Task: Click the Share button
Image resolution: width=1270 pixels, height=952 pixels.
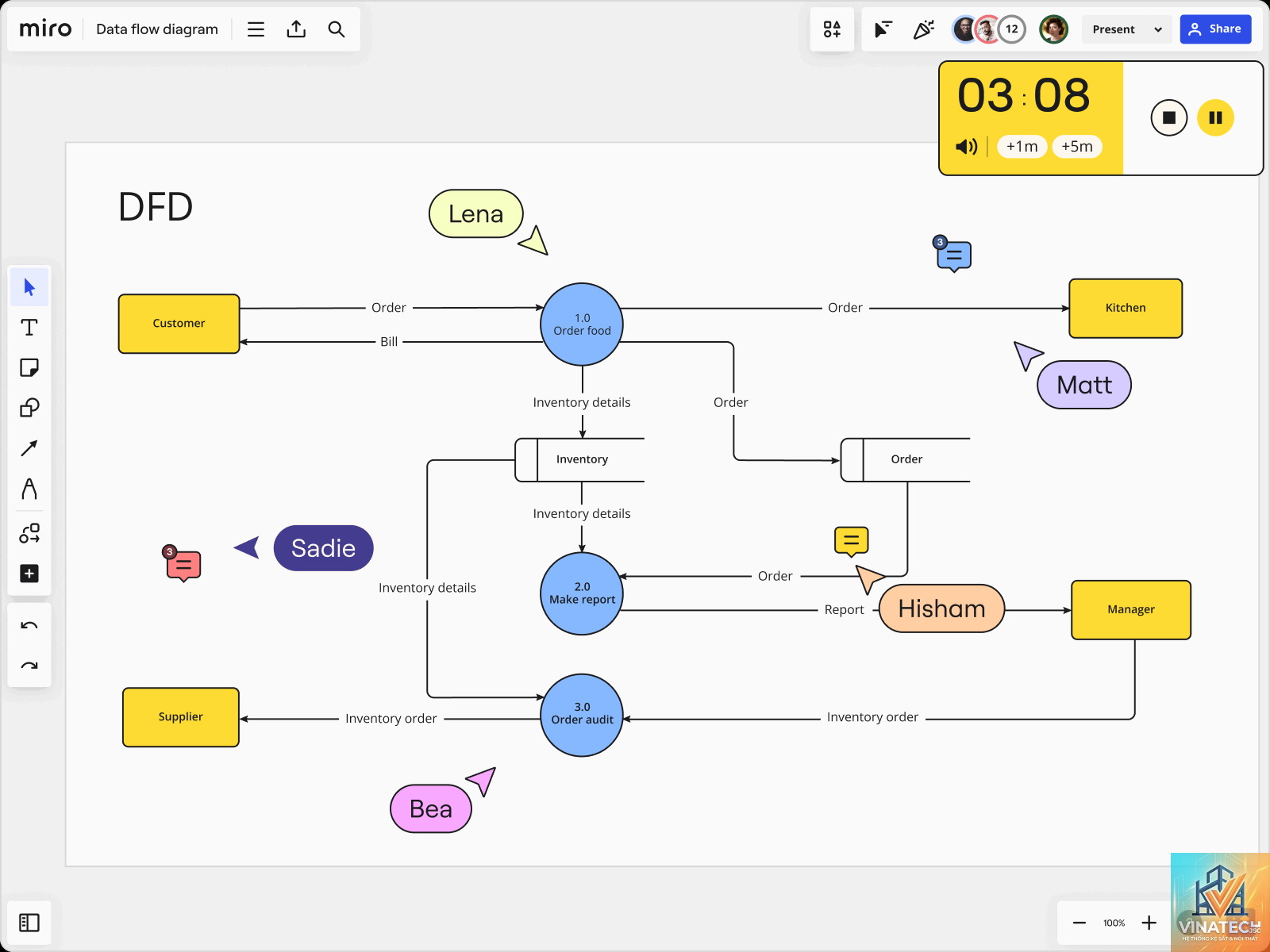Action: pos(1215,29)
